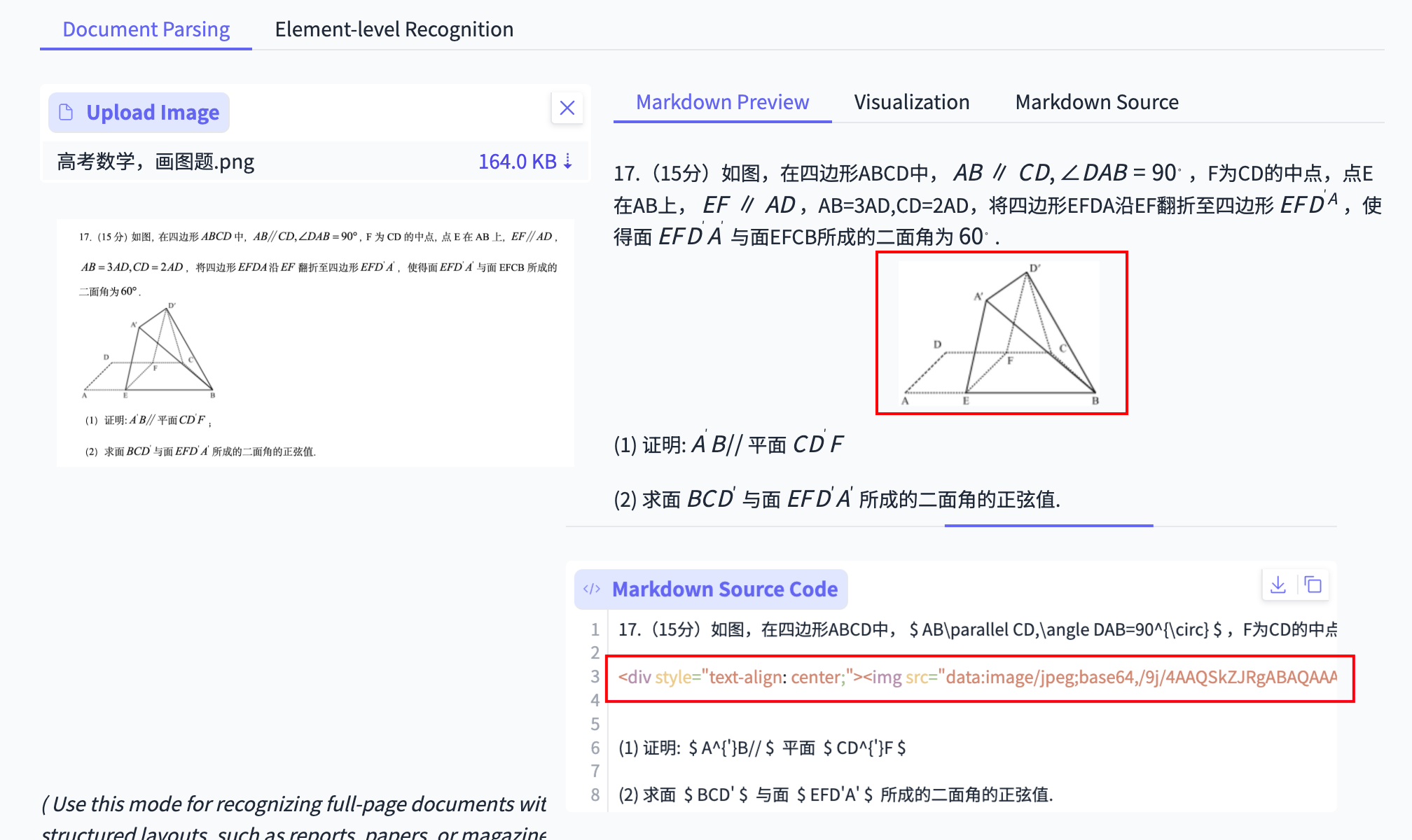Click the </> icon beside Markdown Source Code

(593, 589)
